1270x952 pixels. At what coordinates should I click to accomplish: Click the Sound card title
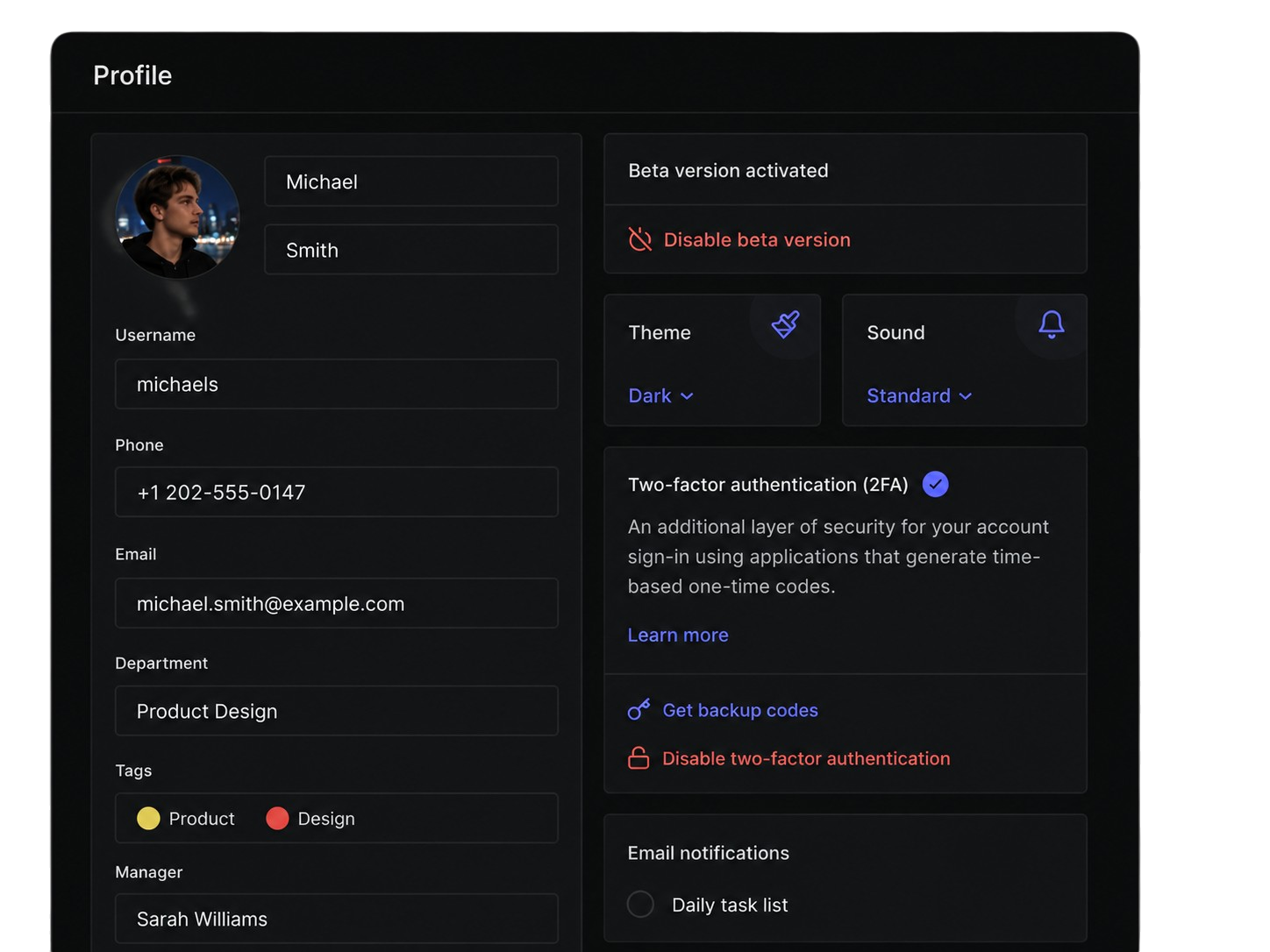(895, 332)
